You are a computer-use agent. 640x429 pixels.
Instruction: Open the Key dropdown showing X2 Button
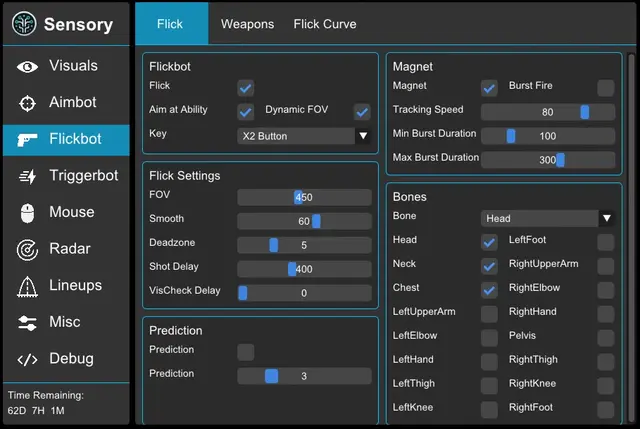click(x=304, y=135)
